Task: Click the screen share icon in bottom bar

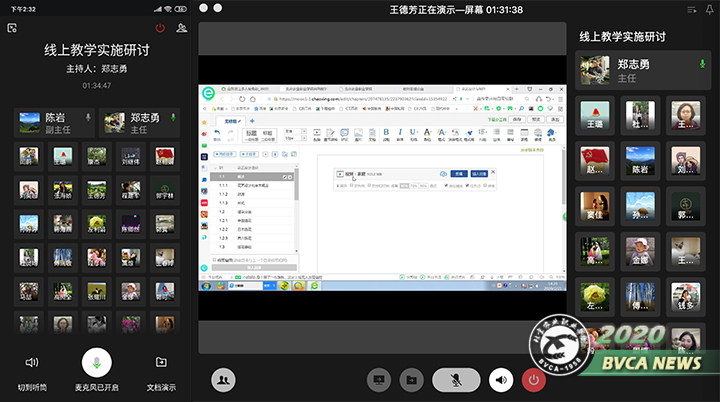Action: click(x=378, y=380)
